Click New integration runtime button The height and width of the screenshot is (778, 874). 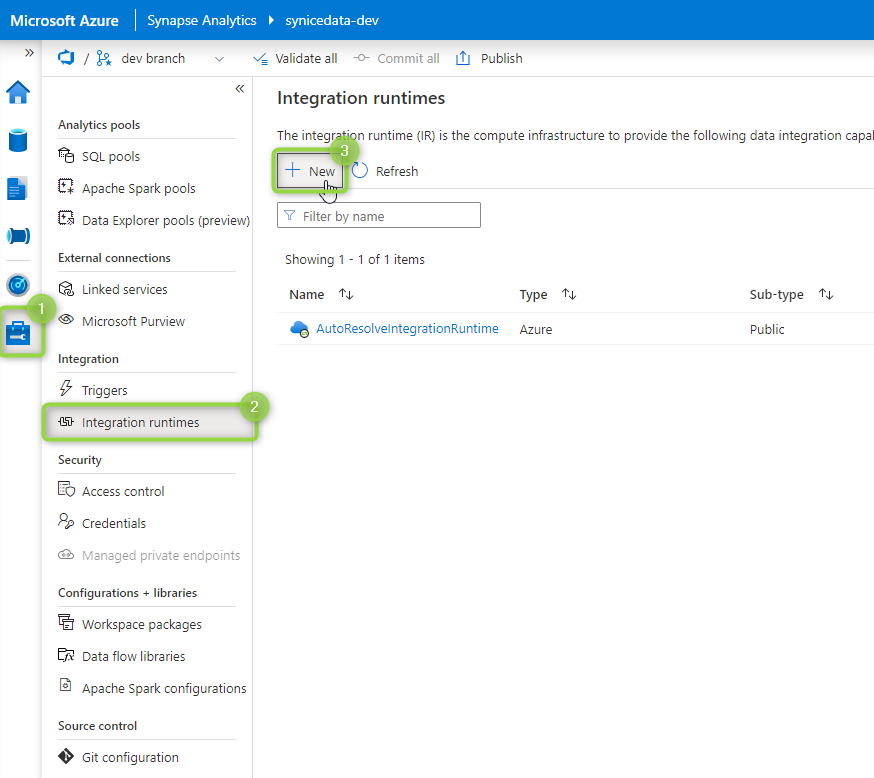[310, 171]
